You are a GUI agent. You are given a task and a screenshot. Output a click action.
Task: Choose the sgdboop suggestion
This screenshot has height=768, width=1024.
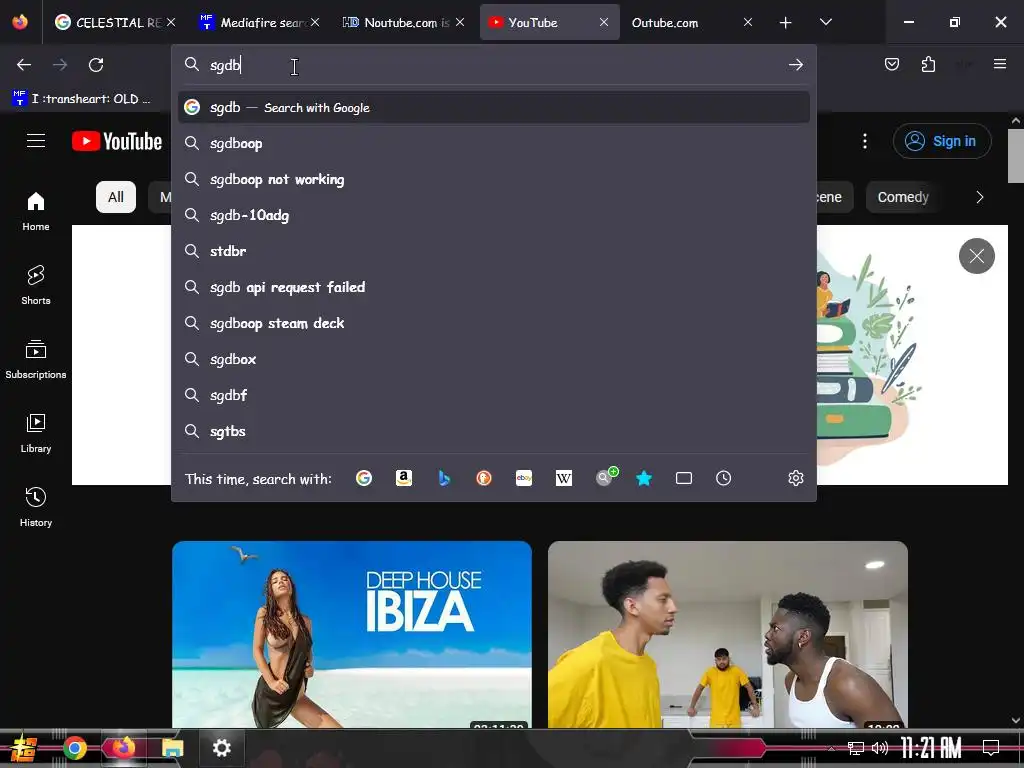[494, 144]
